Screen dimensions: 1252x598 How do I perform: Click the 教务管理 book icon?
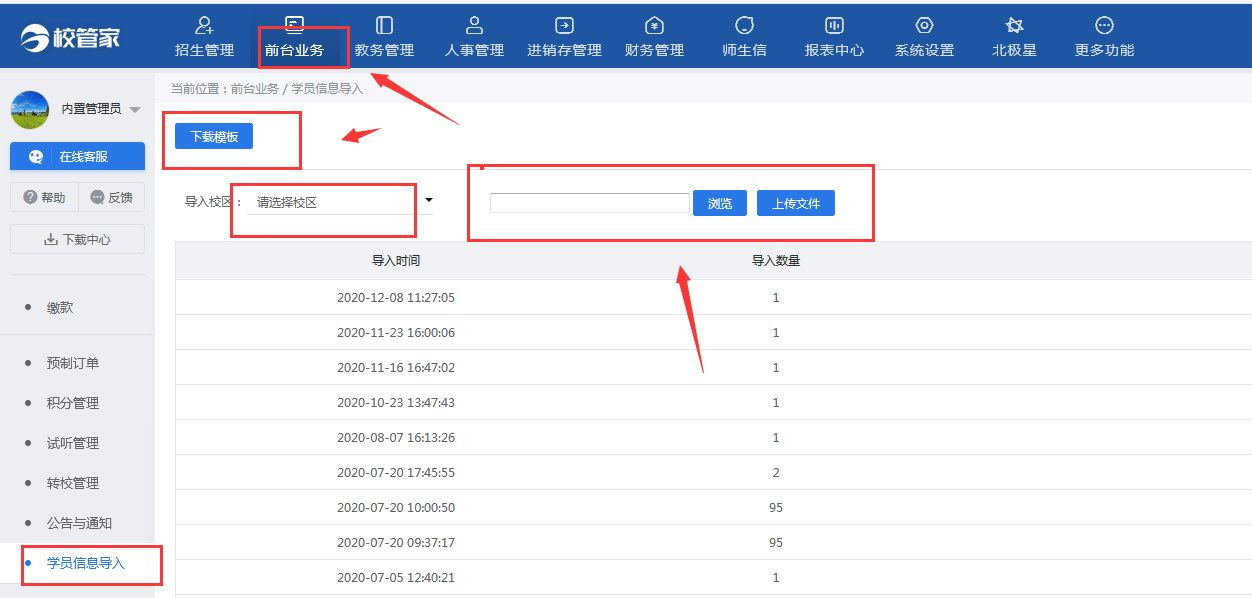[x=384, y=25]
